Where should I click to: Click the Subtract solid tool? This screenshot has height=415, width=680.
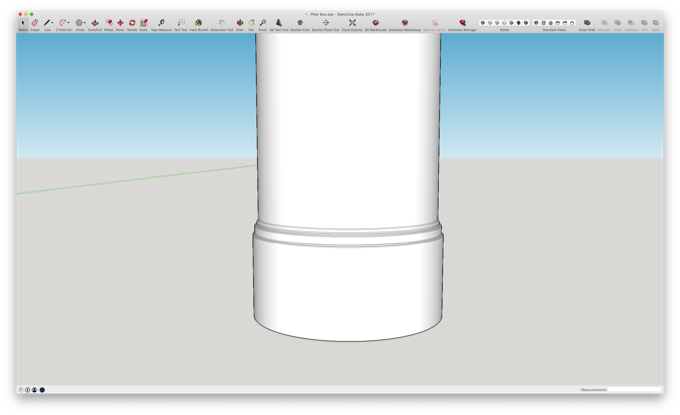[x=631, y=23]
